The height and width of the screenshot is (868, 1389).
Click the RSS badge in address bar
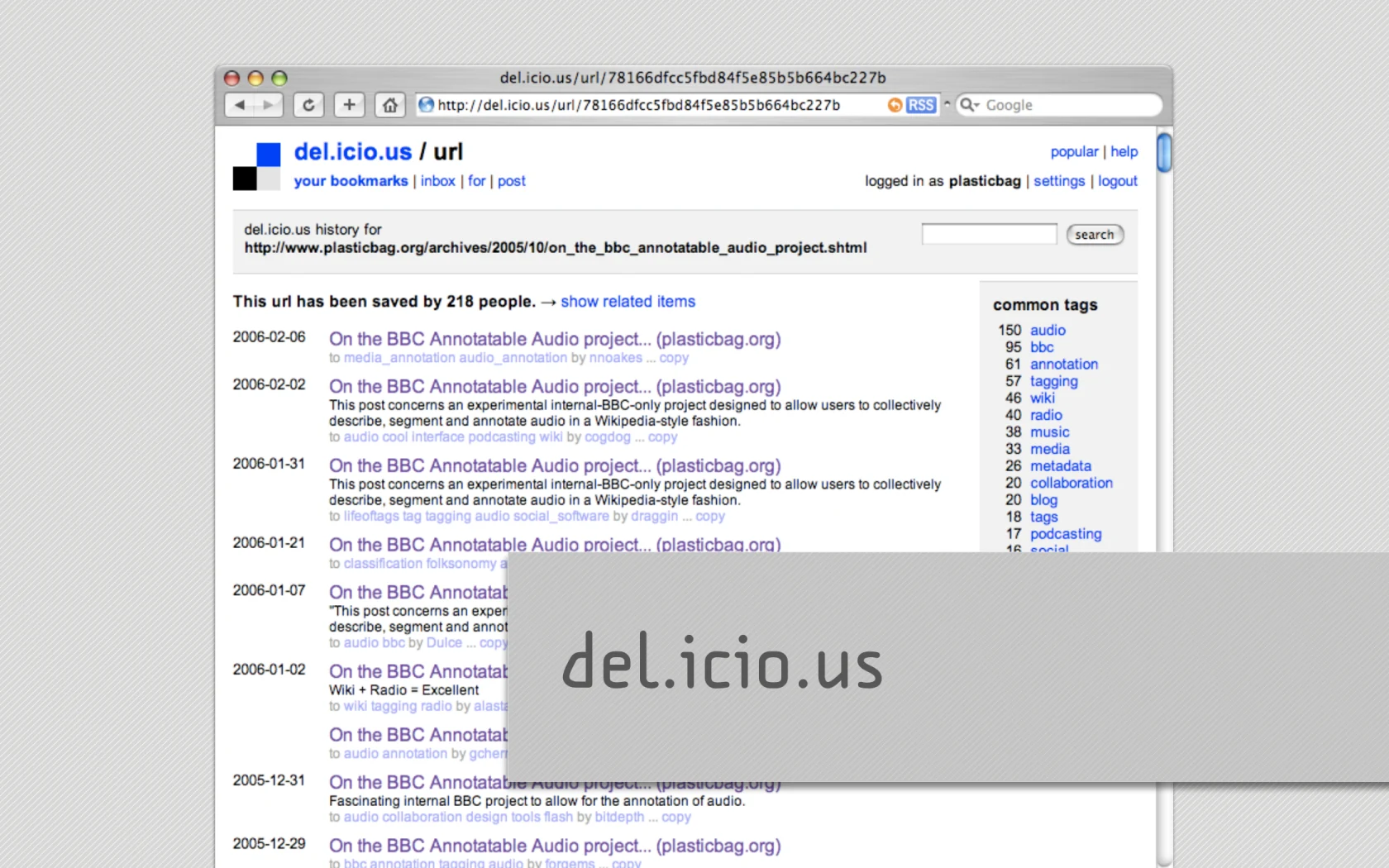[921, 105]
